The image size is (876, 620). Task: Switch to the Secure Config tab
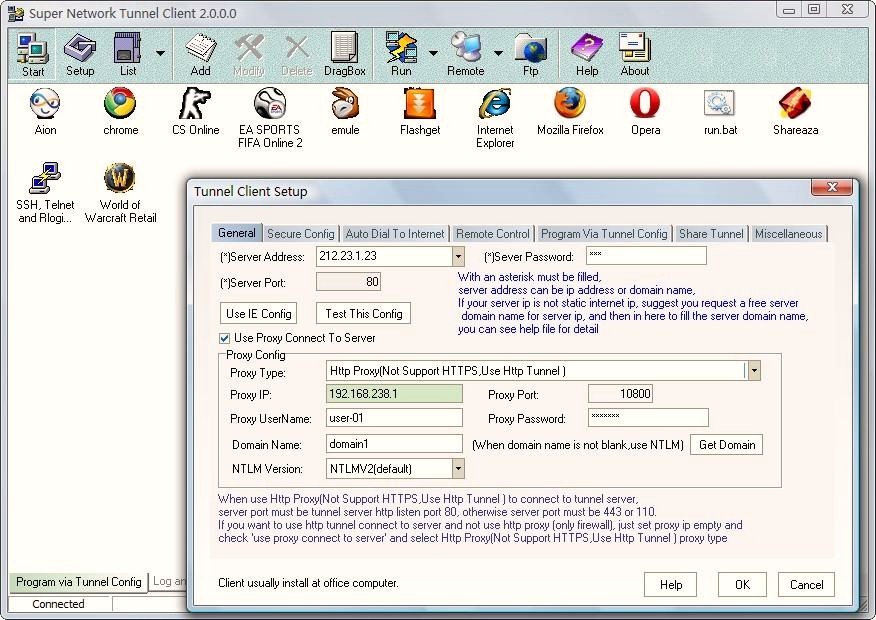[300, 234]
